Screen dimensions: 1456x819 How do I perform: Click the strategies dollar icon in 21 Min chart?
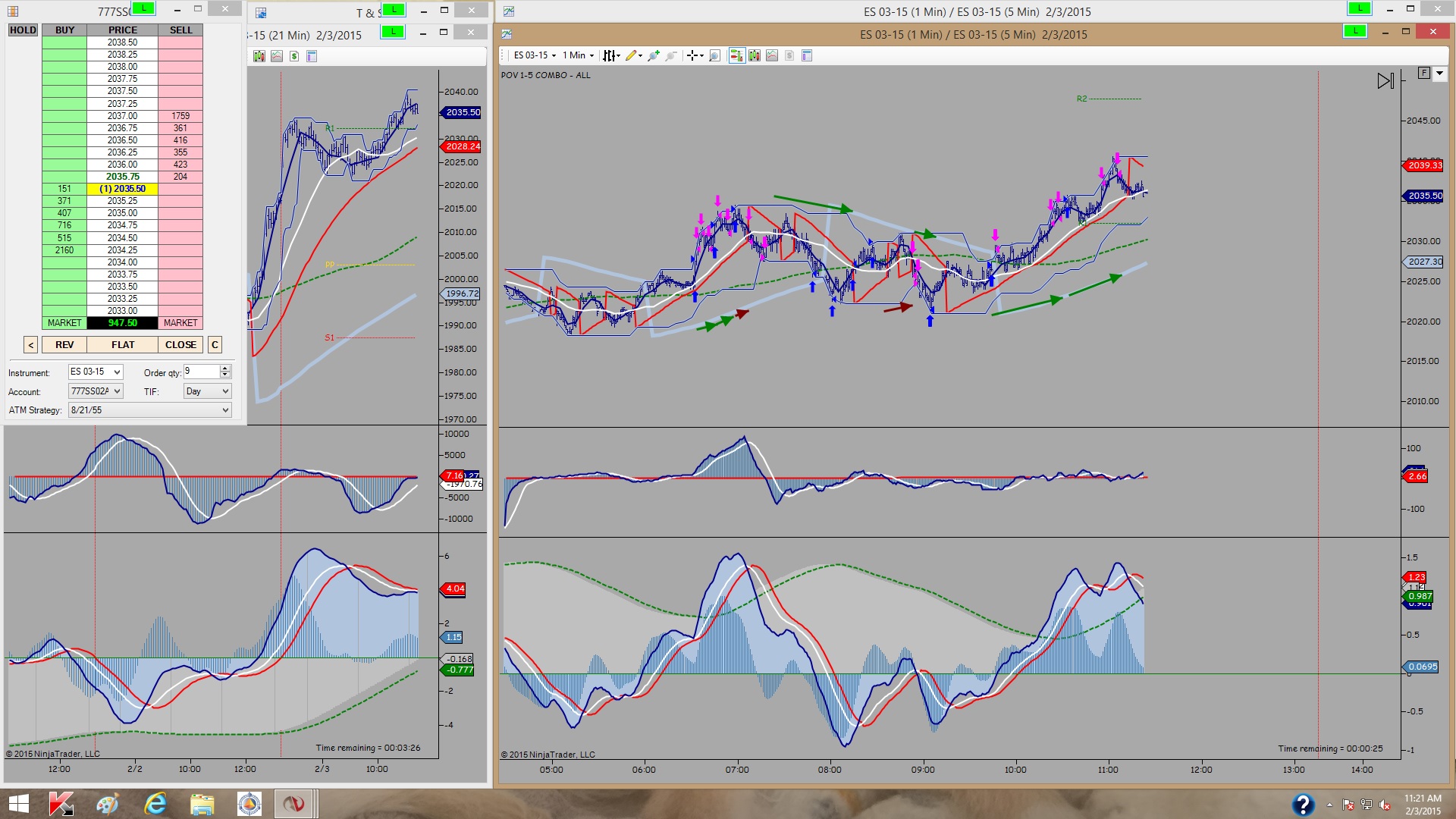(294, 56)
